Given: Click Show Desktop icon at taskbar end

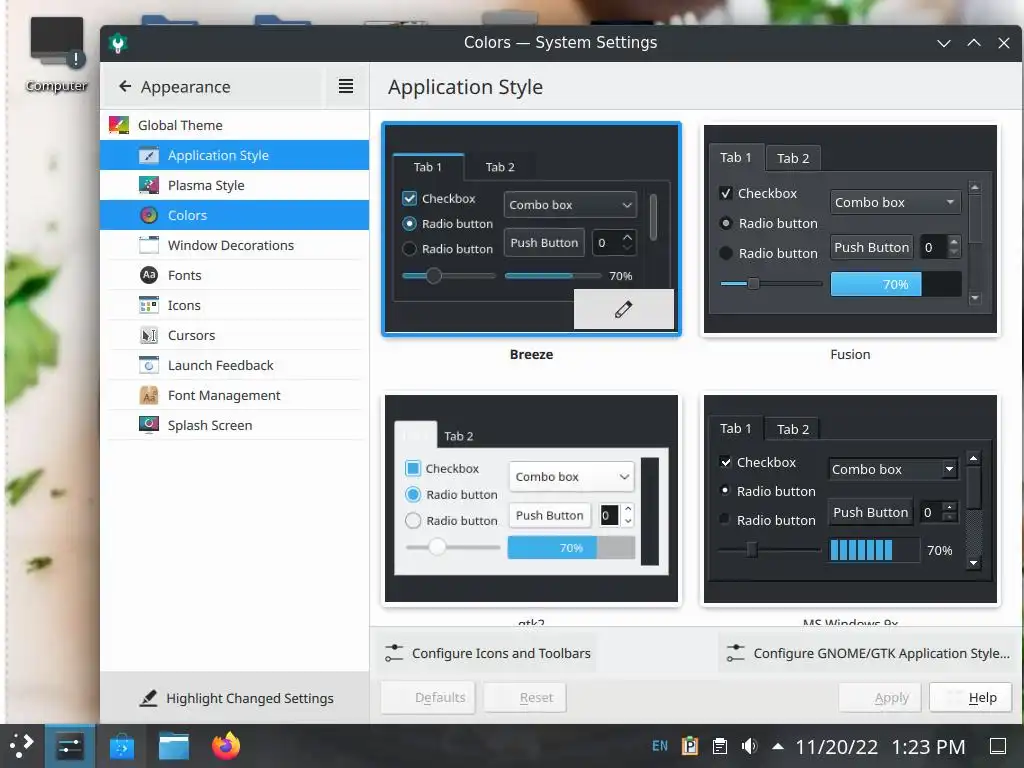Looking at the screenshot, I should (x=997, y=746).
